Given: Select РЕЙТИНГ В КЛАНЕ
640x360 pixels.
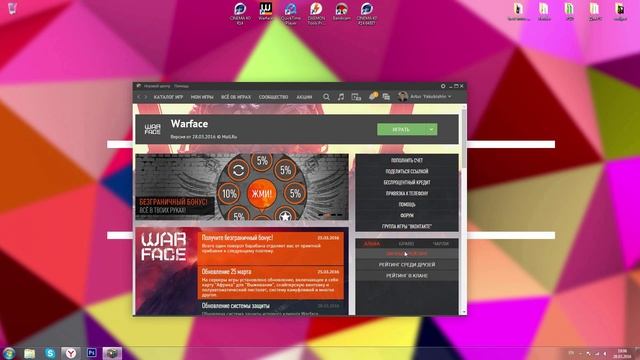Looking at the screenshot, I should pyautogui.click(x=407, y=276).
